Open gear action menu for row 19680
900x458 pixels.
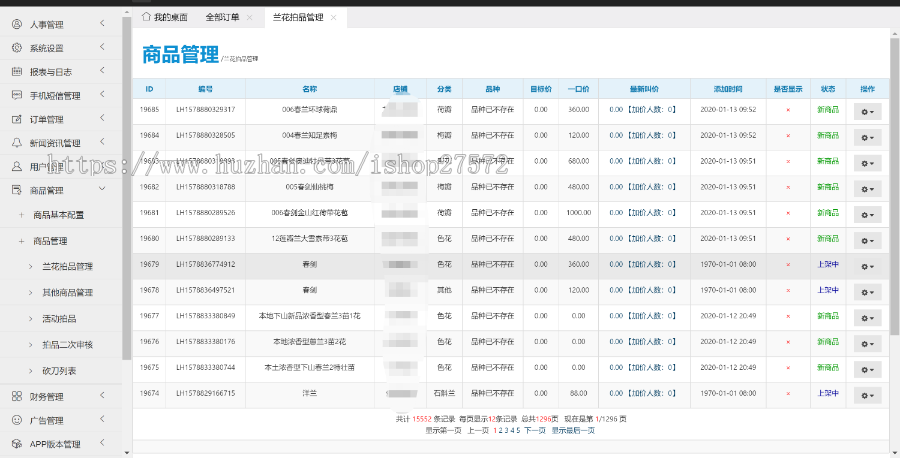point(867,240)
